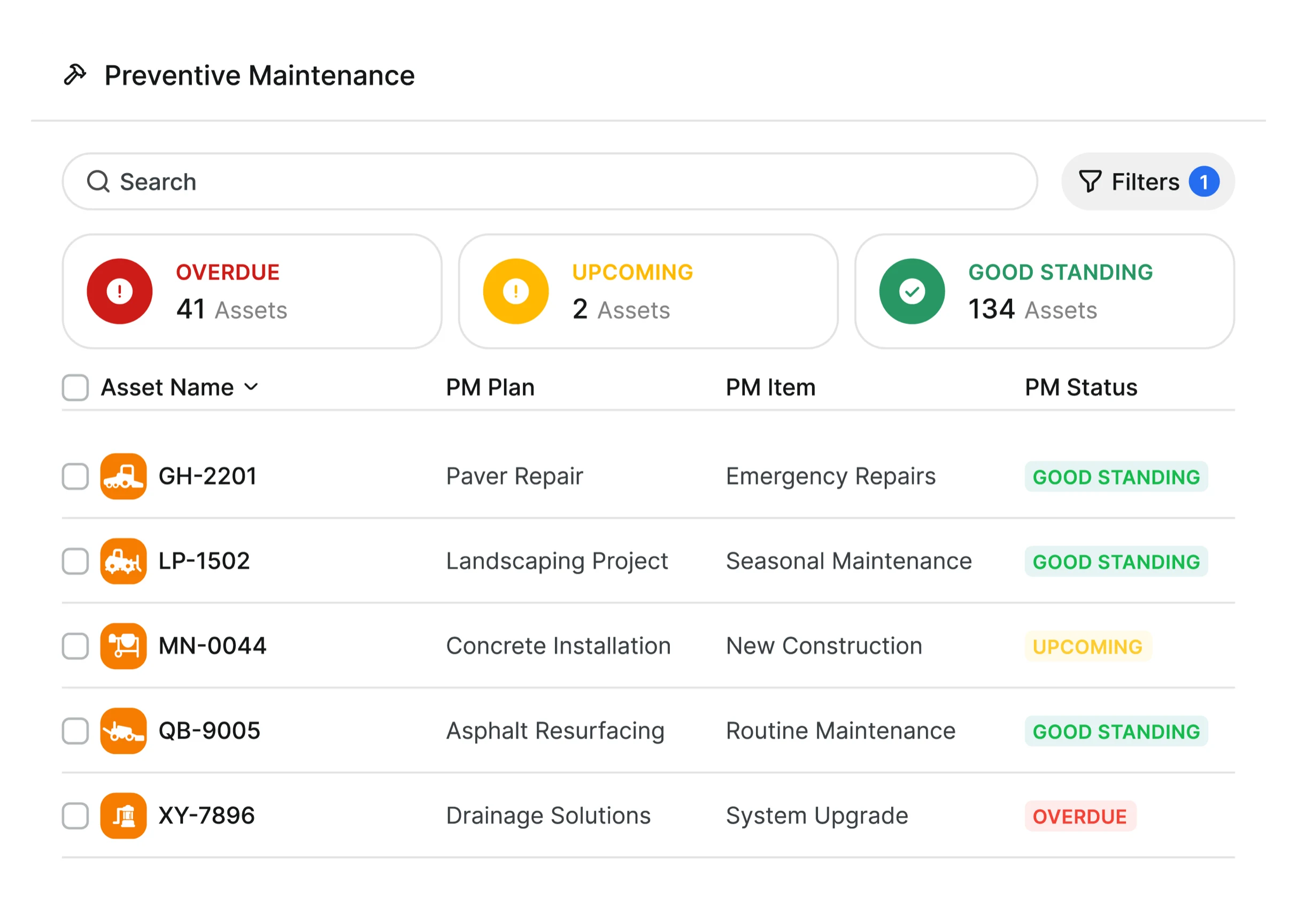Click the funnel filter icon

tap(1091, 182)
